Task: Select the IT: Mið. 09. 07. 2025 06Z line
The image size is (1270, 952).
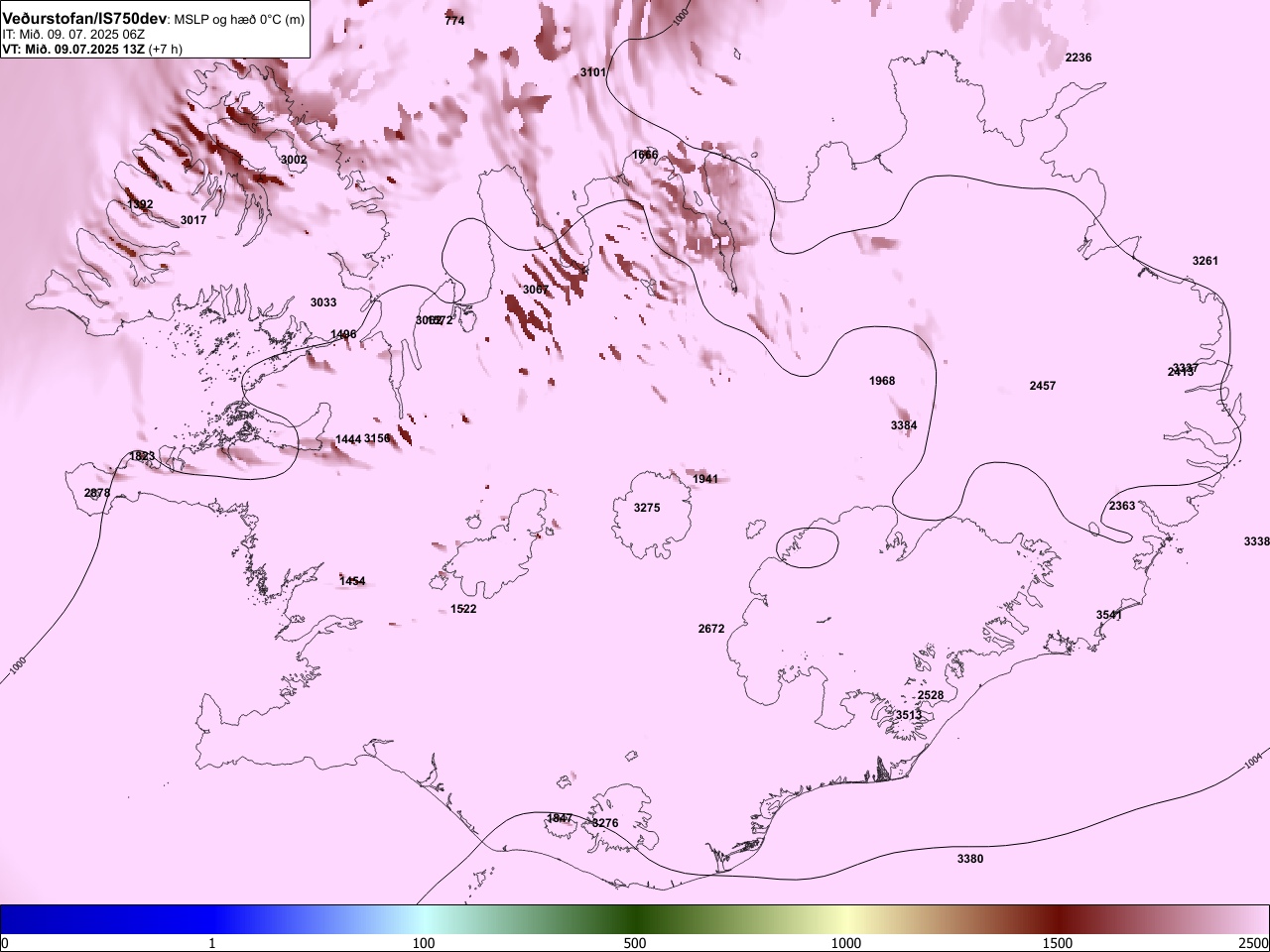Action: [x=73, y=34]
